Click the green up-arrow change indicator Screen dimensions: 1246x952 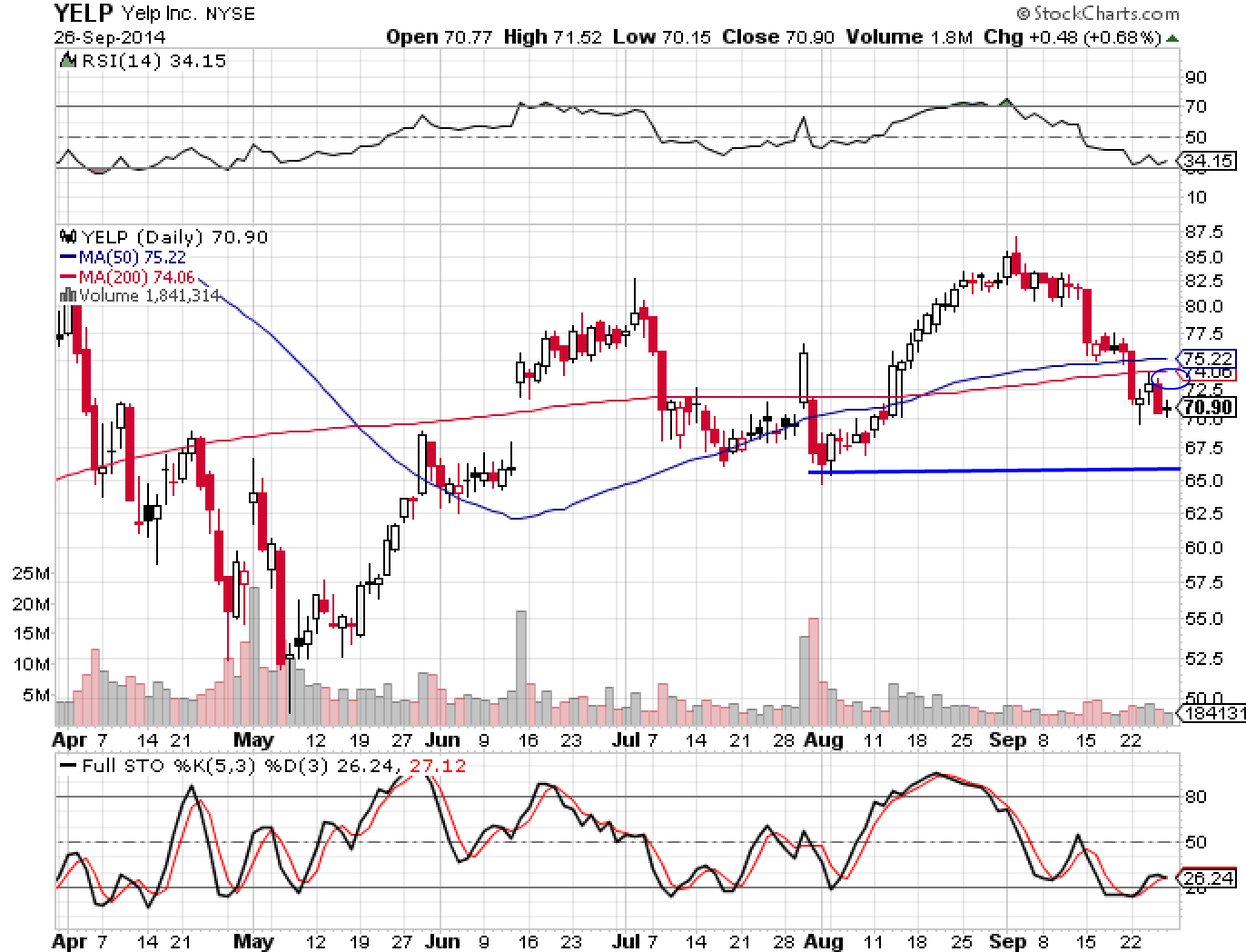[1173, 39]
